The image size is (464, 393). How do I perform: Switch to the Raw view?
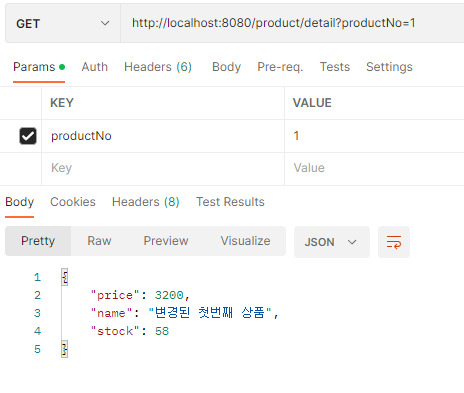click(99, 241)
